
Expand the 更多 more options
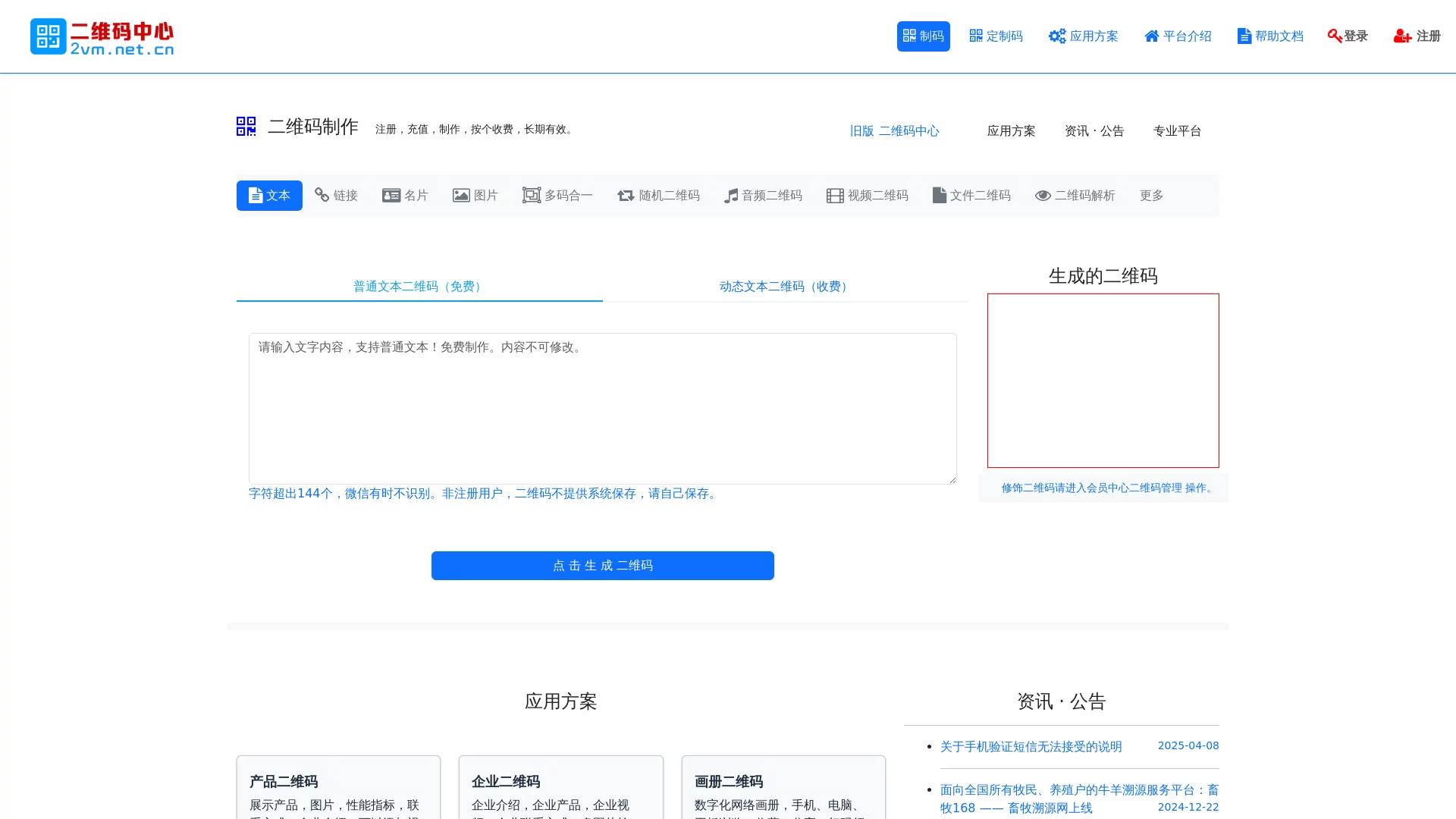(x=1151, y=195)
